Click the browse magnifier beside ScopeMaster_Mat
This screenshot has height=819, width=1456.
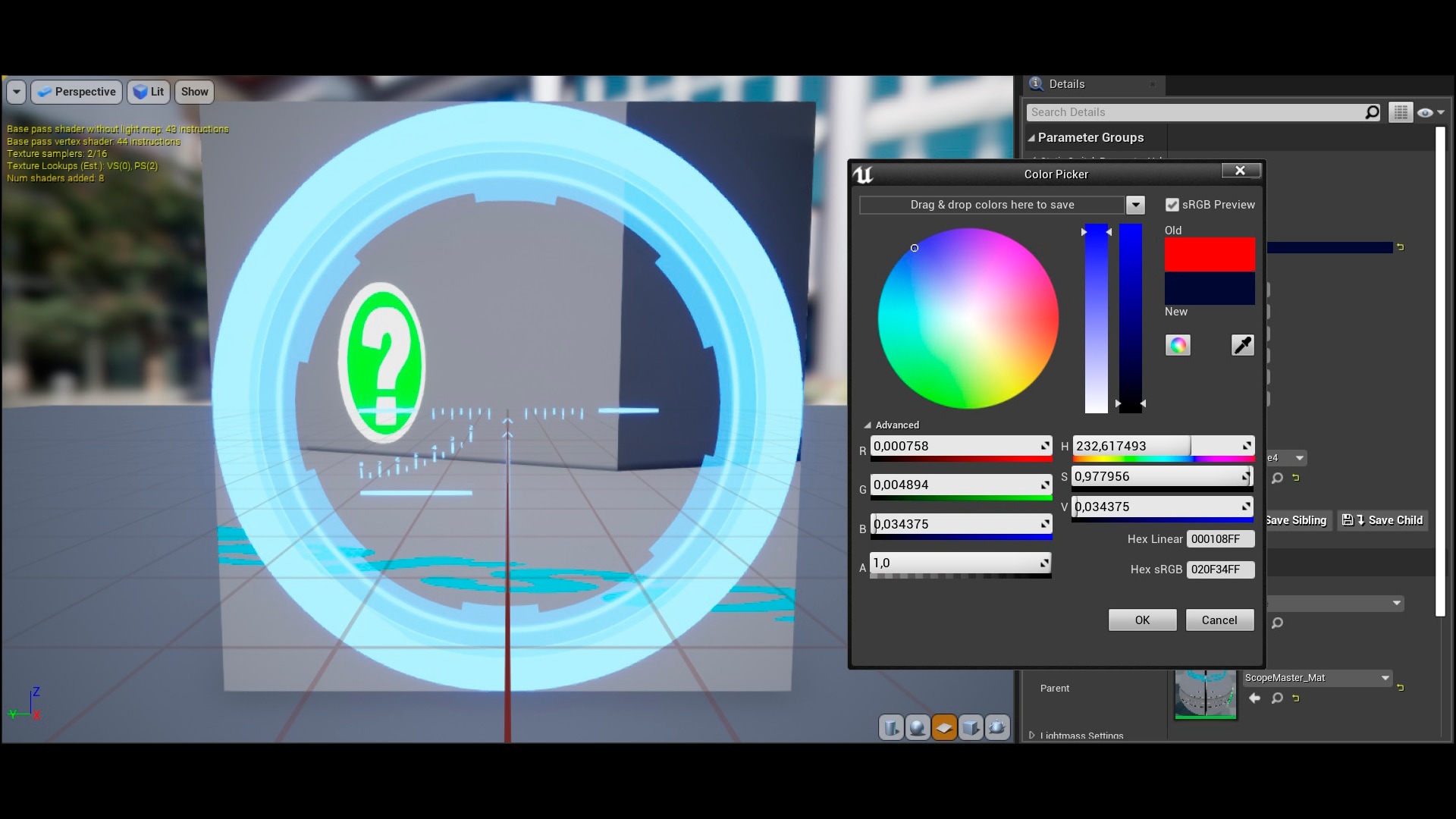pyautogui.click(x=1278, y=698)
